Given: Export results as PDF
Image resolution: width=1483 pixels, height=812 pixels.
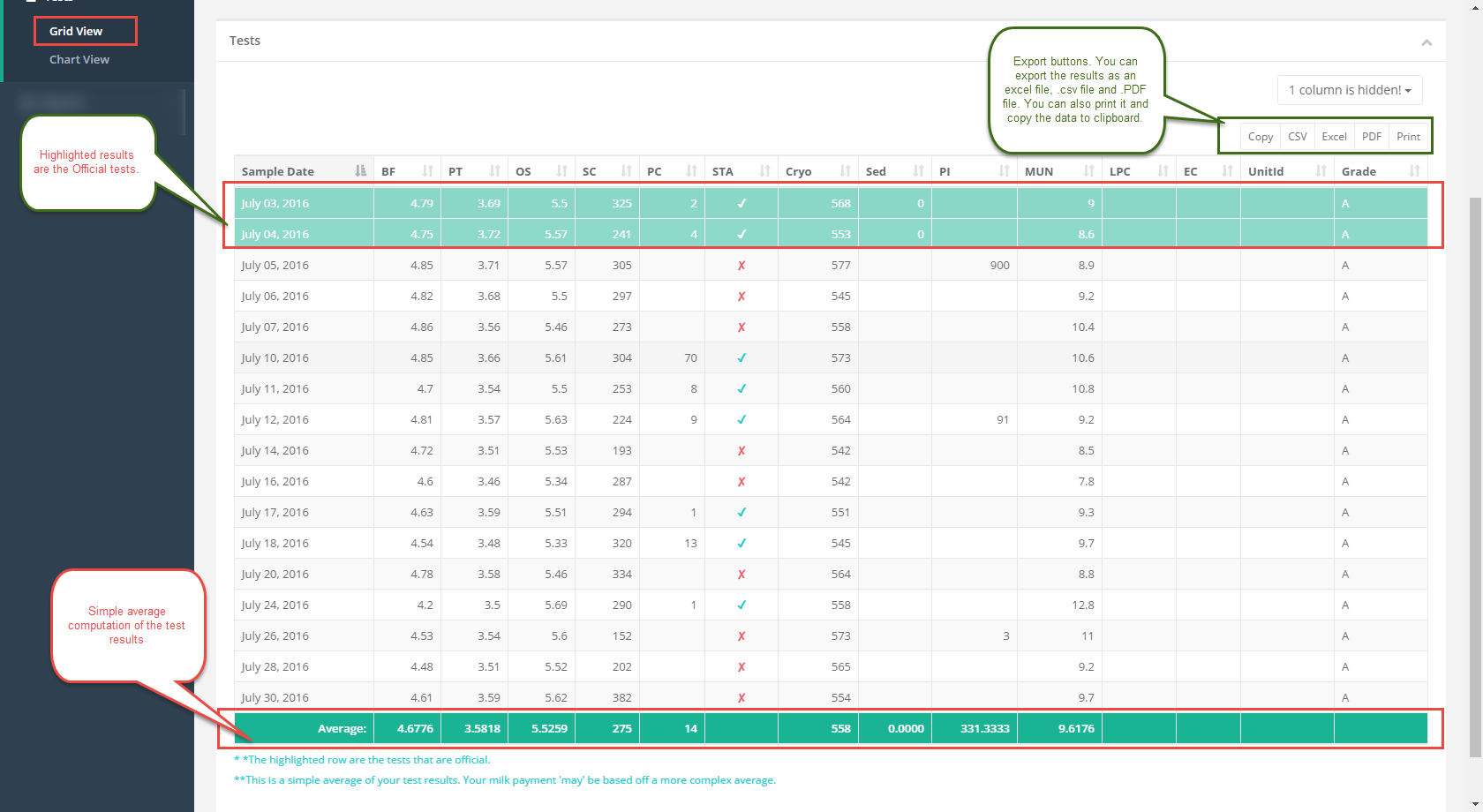Looking at the screenshot, I should coord(1372,137).
